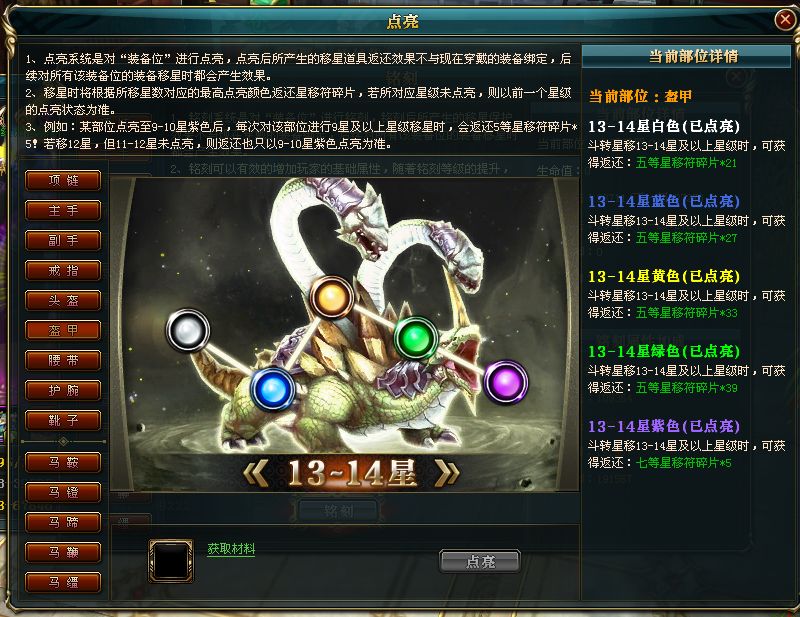This screenshot has width=800, height=617.
Task: Open the 获取材料 link
Action: 231,549
